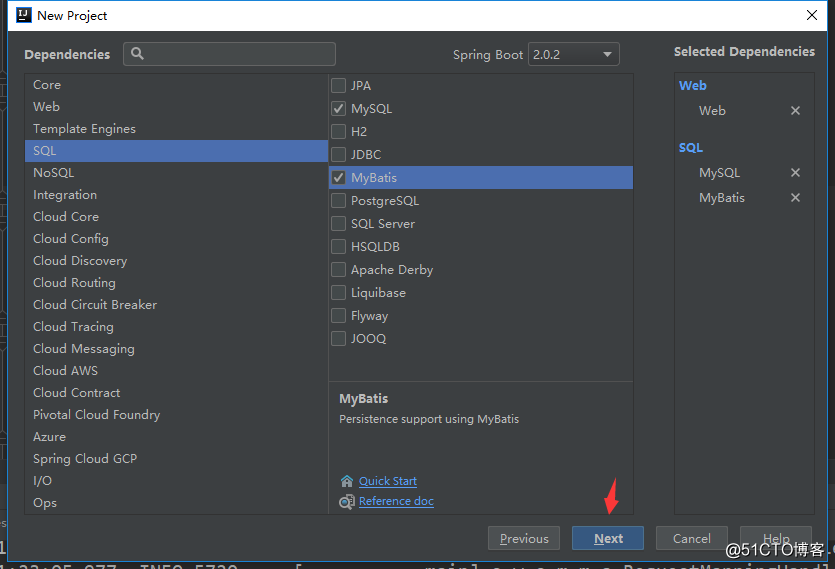Choose the NoSQL category
Screen dimensions: 835x569
tap(176, 173)
